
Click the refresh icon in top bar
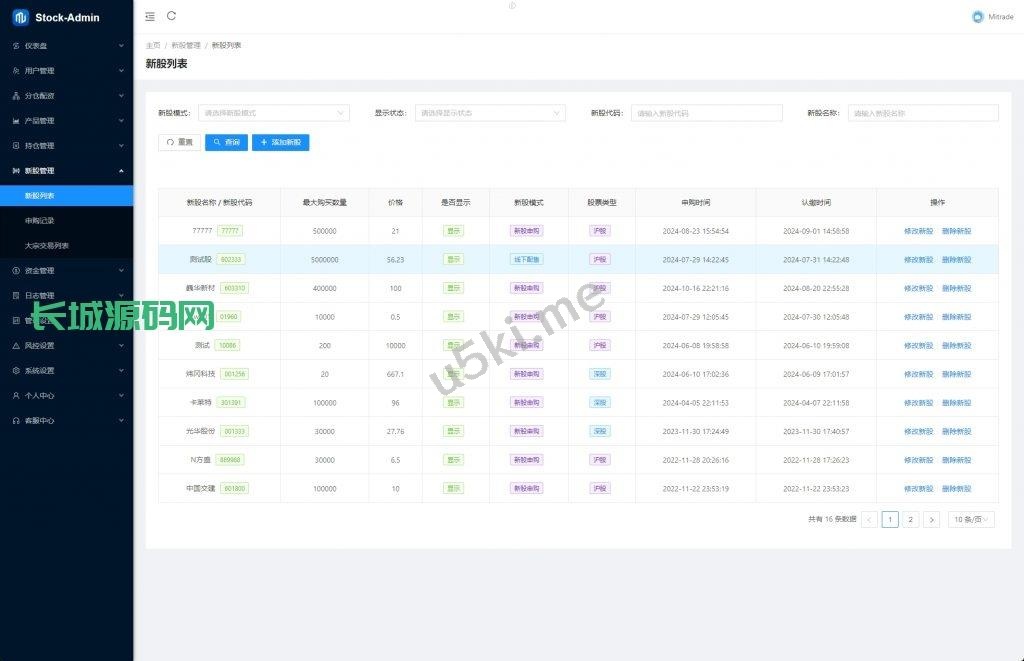pos(172,16)
